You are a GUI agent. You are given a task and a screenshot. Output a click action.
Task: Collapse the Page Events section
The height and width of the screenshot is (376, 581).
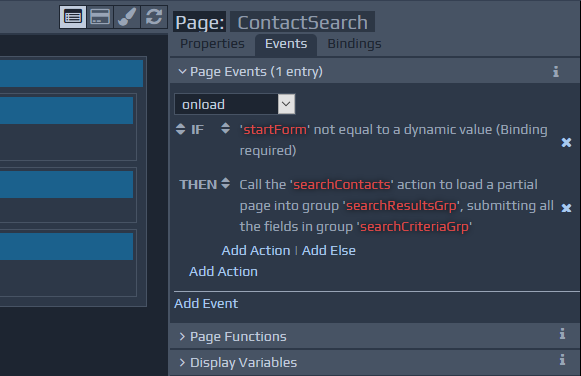click(x=182, y=71)
